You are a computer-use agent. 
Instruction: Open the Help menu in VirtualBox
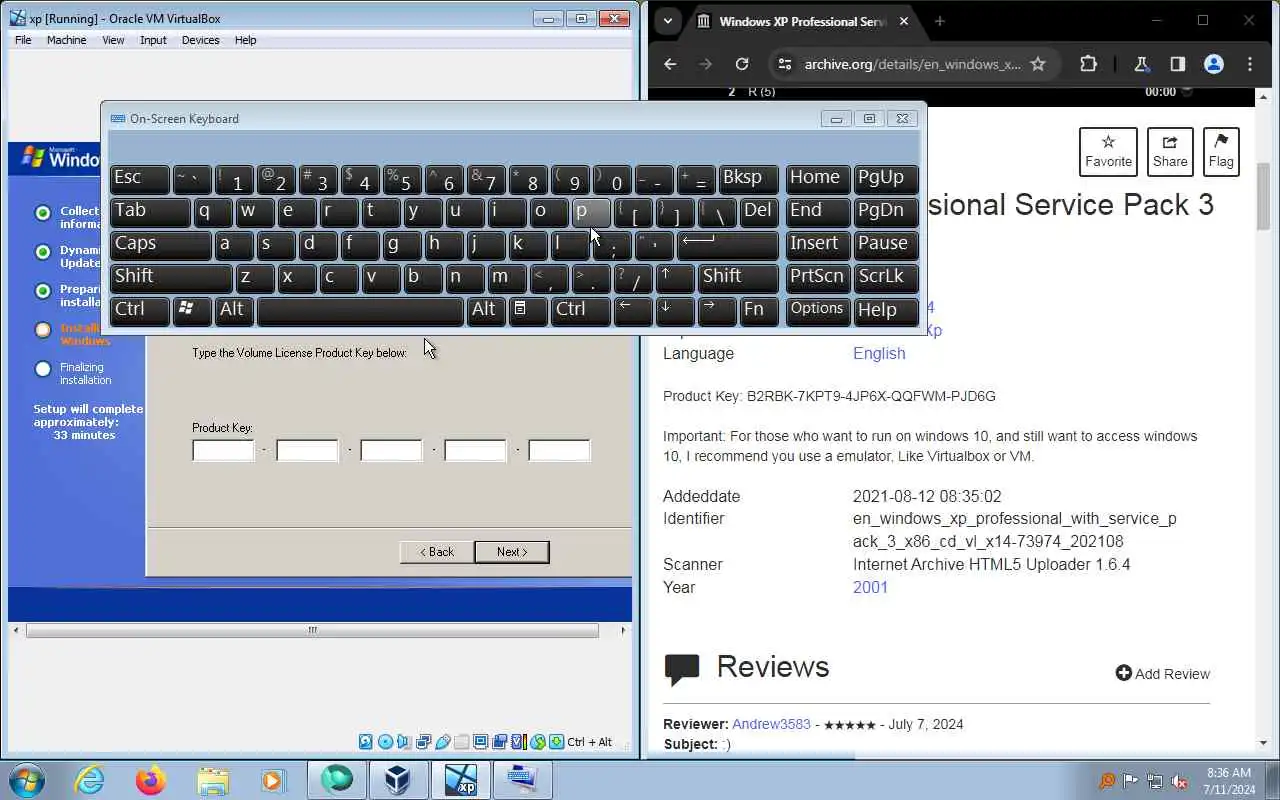tap(245, 40)
